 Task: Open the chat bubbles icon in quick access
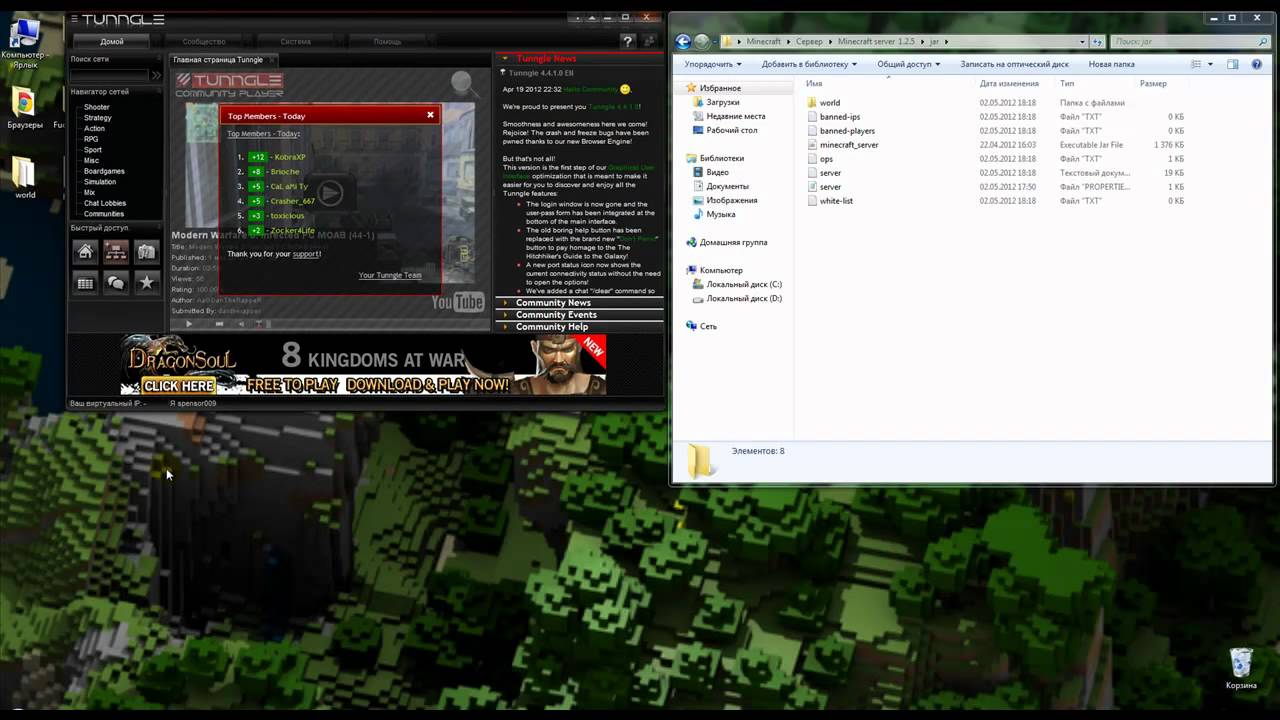116,283
